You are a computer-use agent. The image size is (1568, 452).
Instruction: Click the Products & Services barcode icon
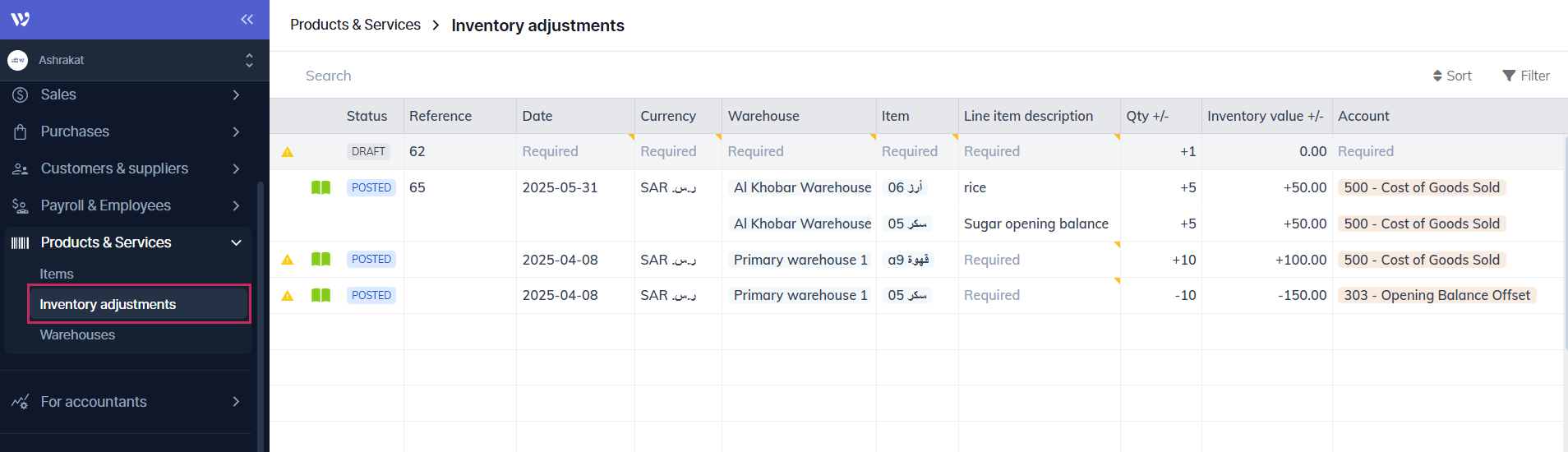click(x=21, y=242)
